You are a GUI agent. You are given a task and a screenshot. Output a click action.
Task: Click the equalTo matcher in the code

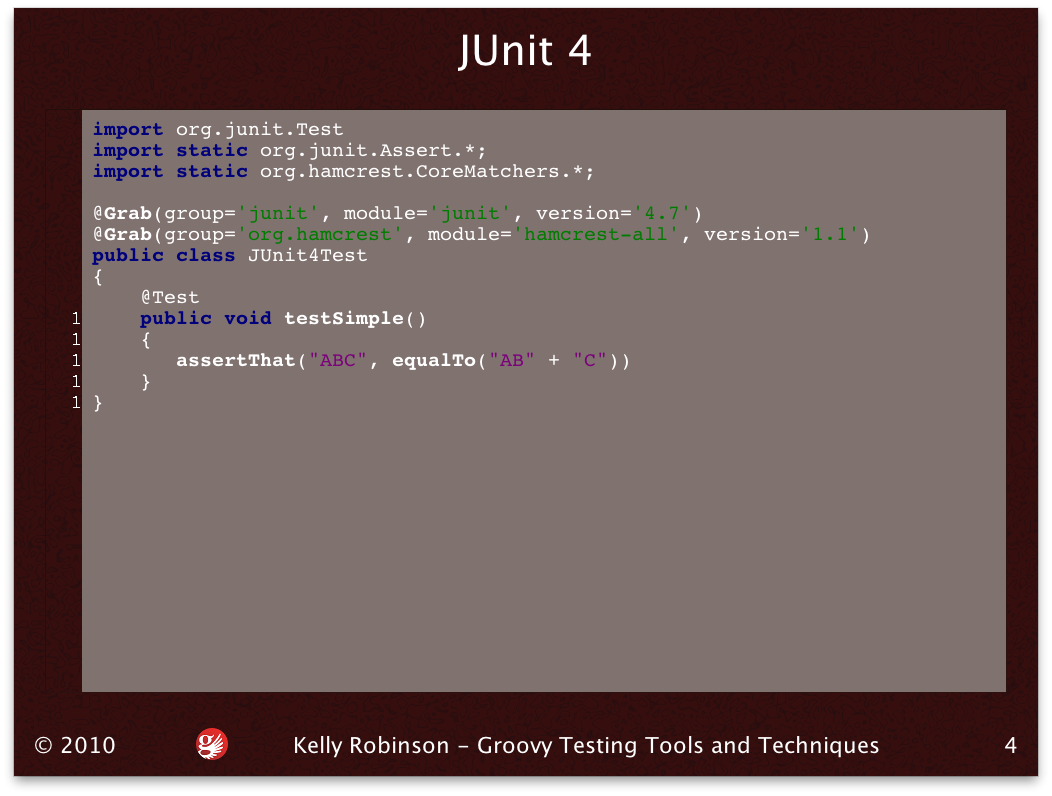433,360
